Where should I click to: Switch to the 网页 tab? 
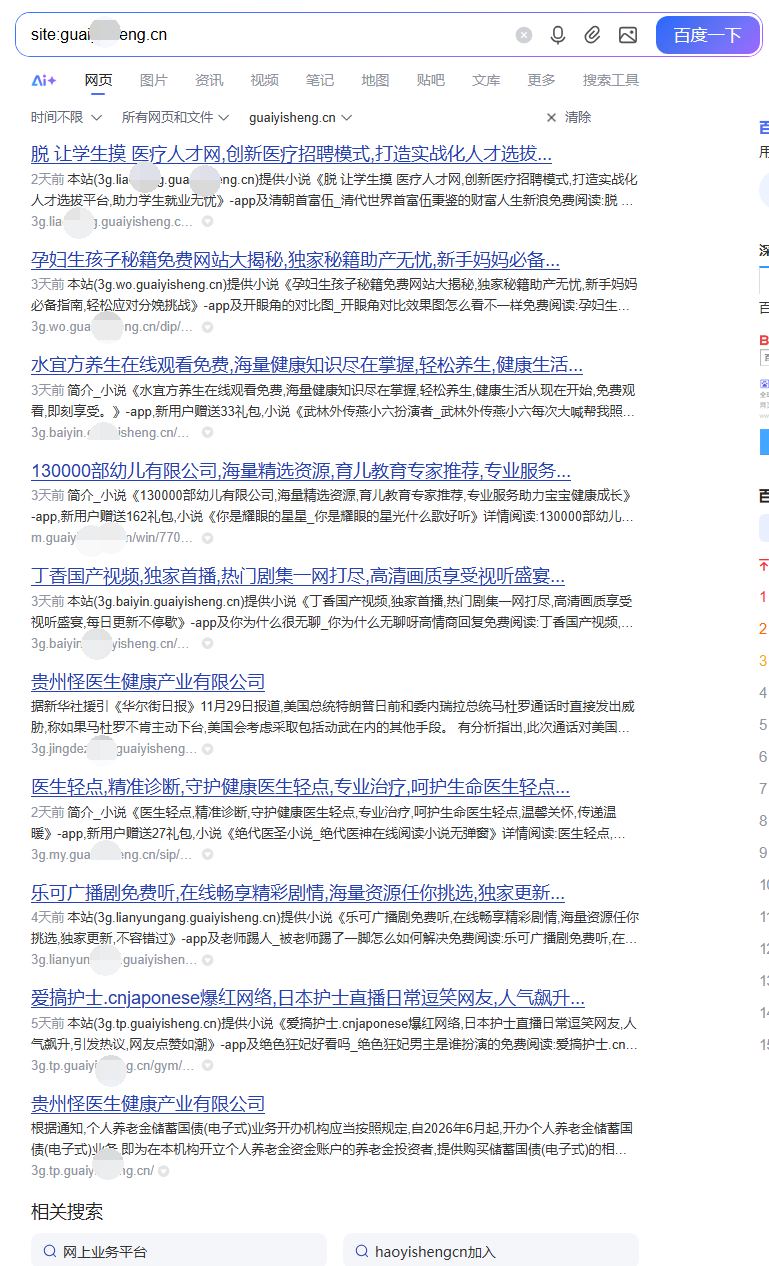pos(98,80)
